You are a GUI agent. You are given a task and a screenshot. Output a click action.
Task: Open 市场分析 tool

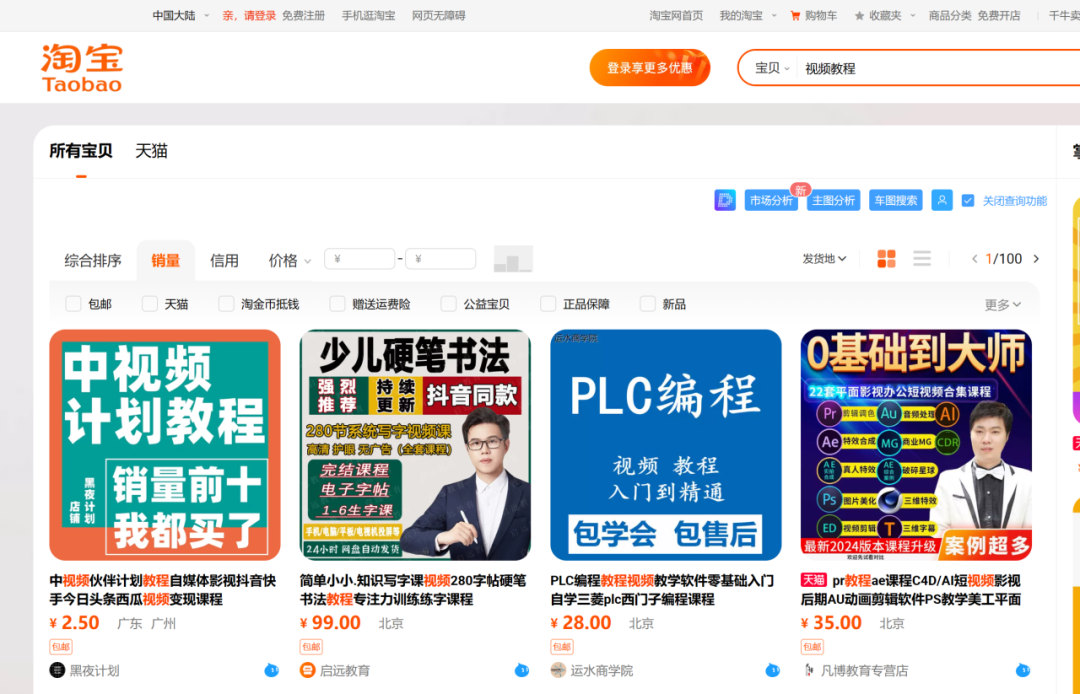click(x=771, y=200)
